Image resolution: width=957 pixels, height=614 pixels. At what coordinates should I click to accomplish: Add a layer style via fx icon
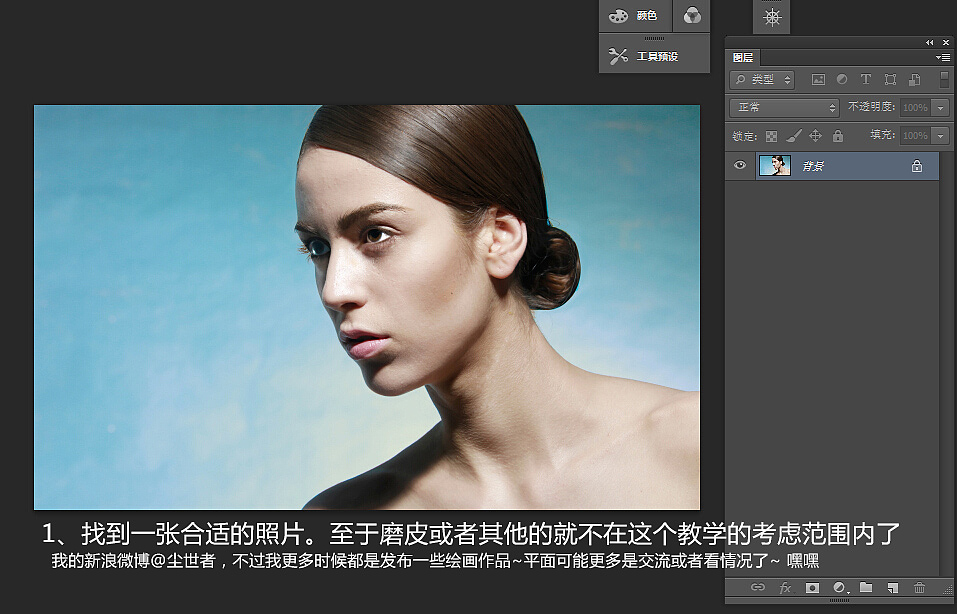(x=785, y=587)
